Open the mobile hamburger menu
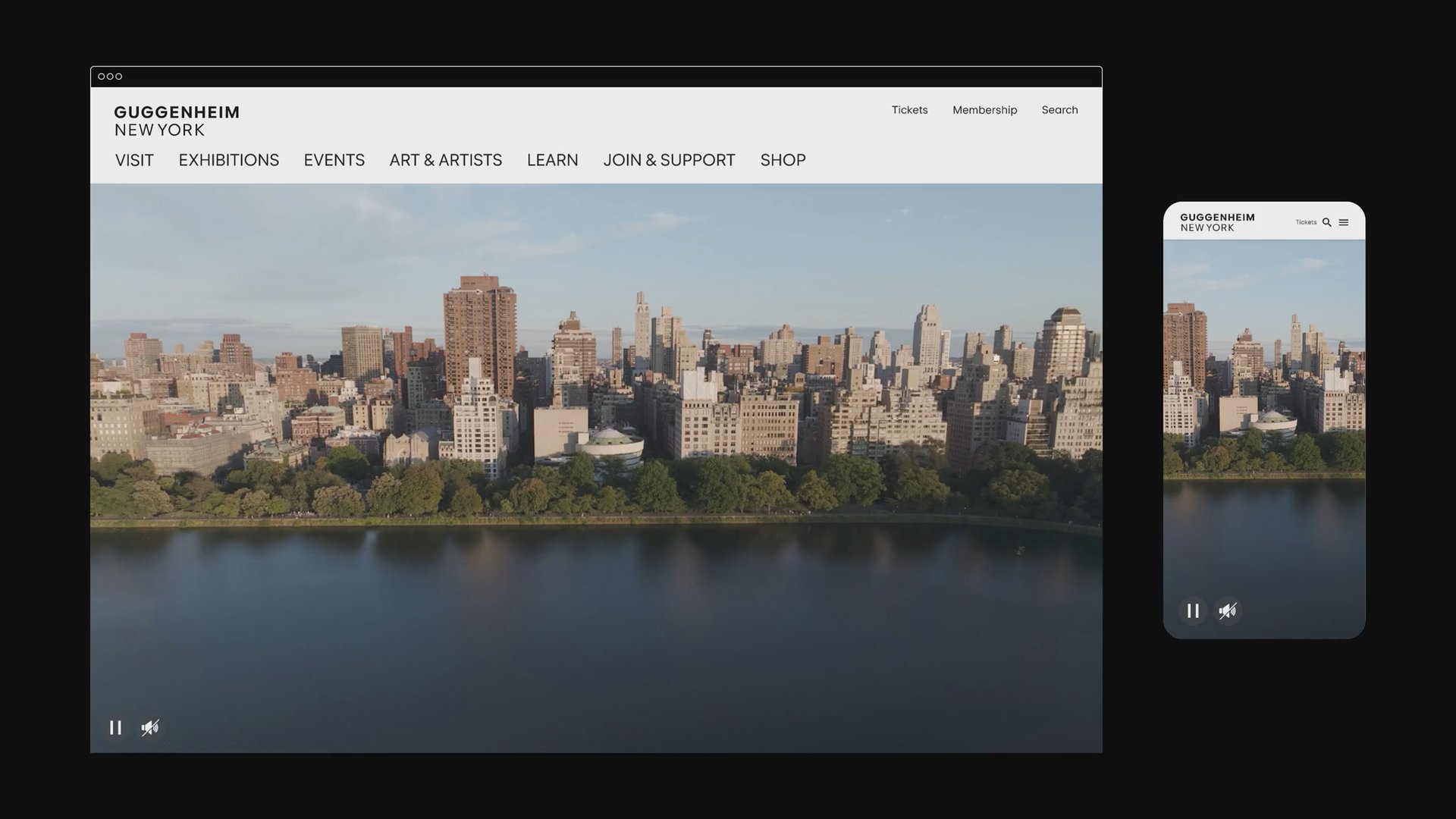 (1344, 222)
